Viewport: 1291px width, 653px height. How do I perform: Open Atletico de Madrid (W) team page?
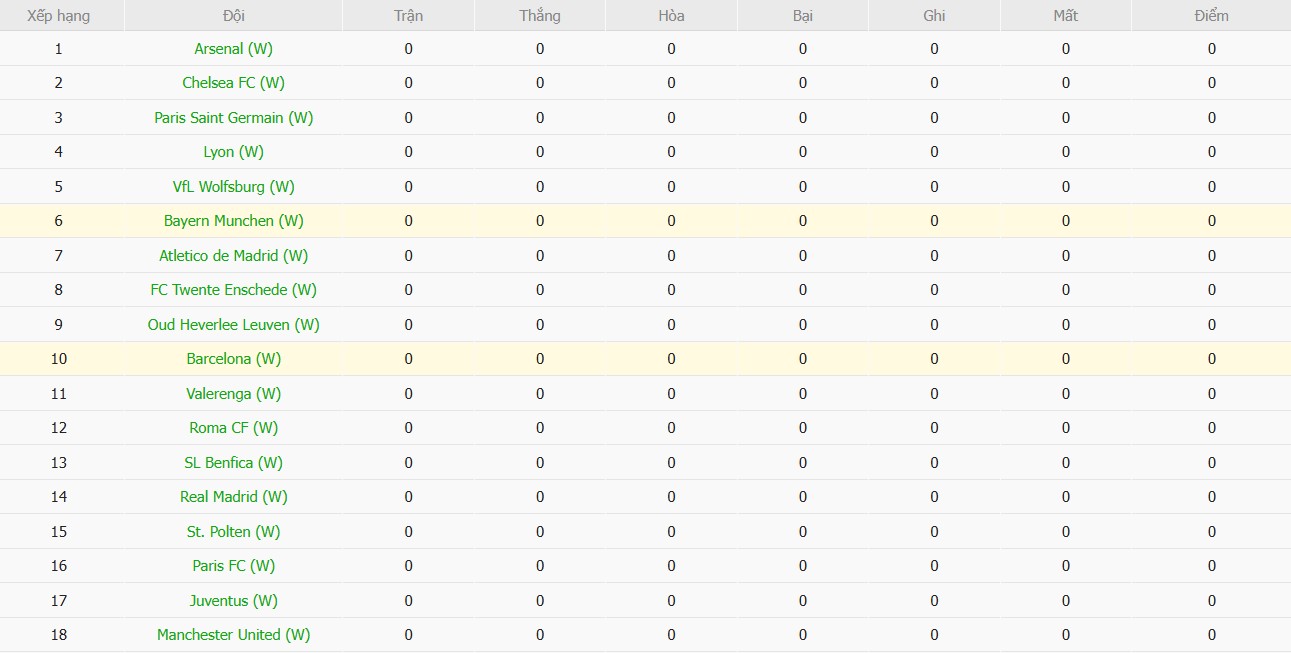233,255
